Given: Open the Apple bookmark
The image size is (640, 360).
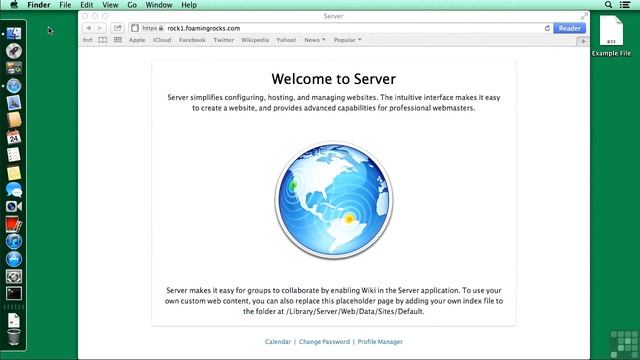Looking at the screenshot, I should [x=137, y=40].
